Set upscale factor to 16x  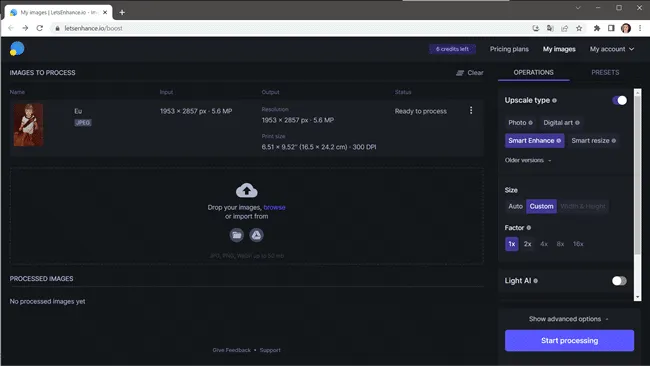(578, 244)
